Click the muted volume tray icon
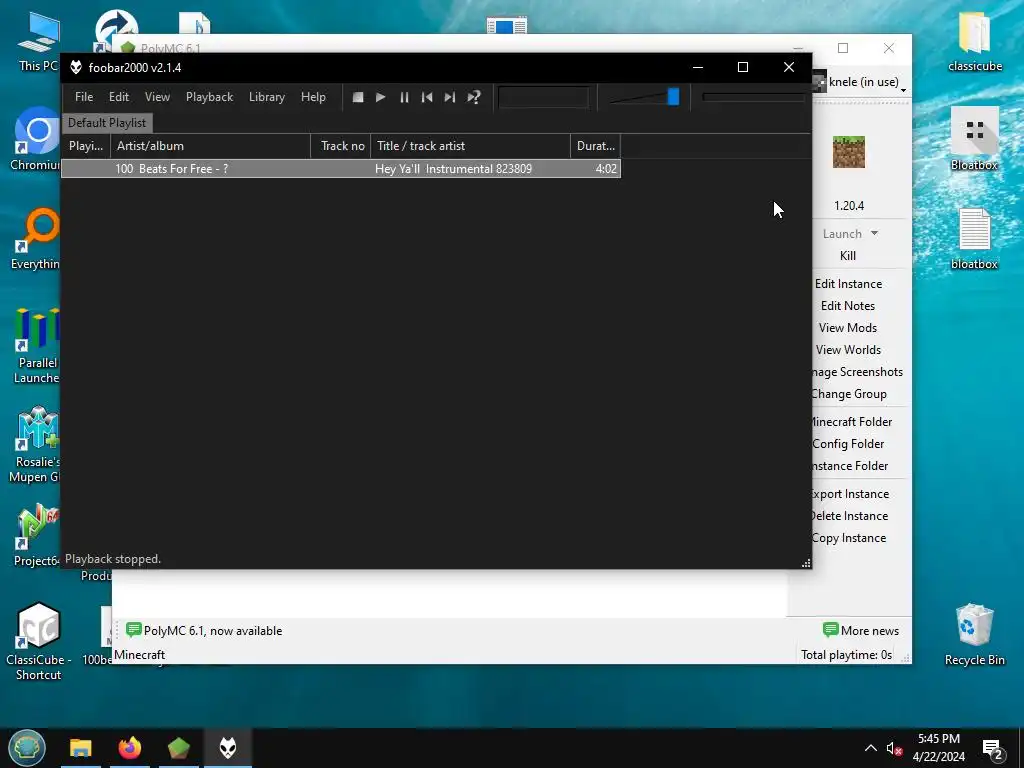This screenshot has height=768, width=1024. tap(894, 748)
